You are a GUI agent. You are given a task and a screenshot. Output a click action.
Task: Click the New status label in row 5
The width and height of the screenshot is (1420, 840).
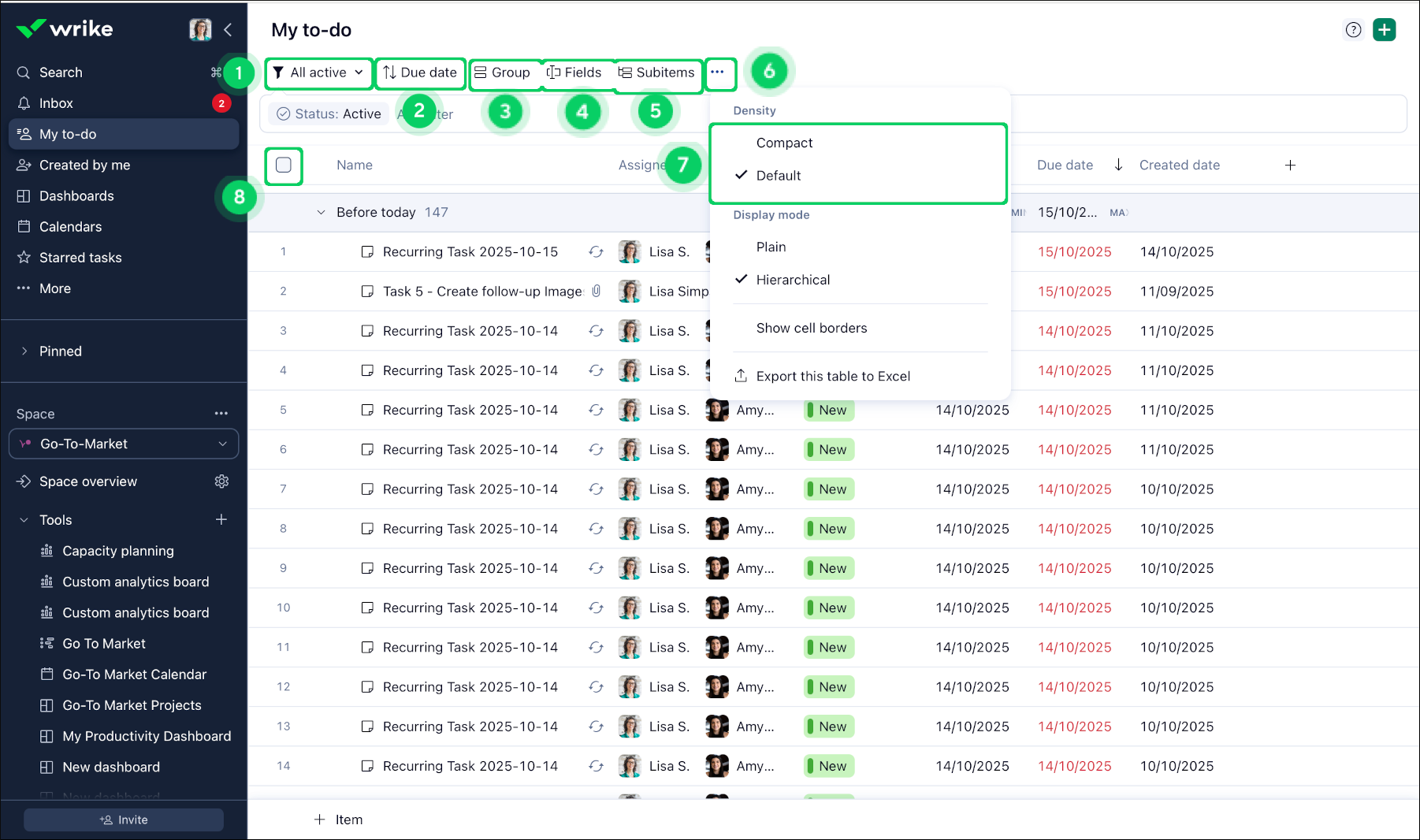coord(831,410)
